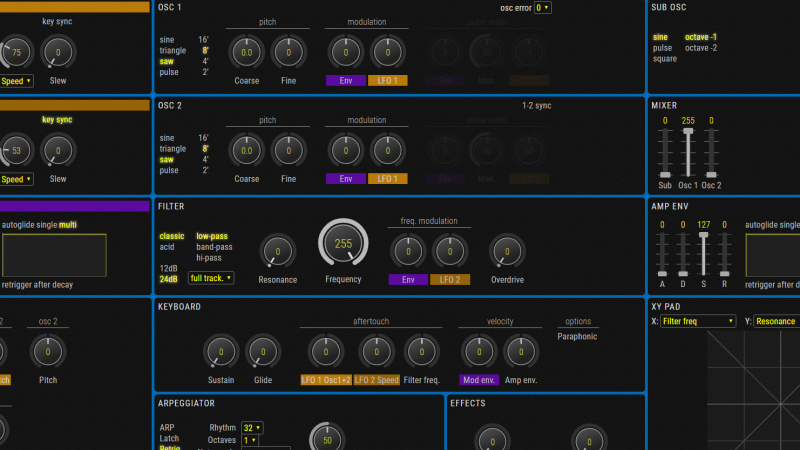Open arpeggiator Octaves dropdown

click(250, 440)
